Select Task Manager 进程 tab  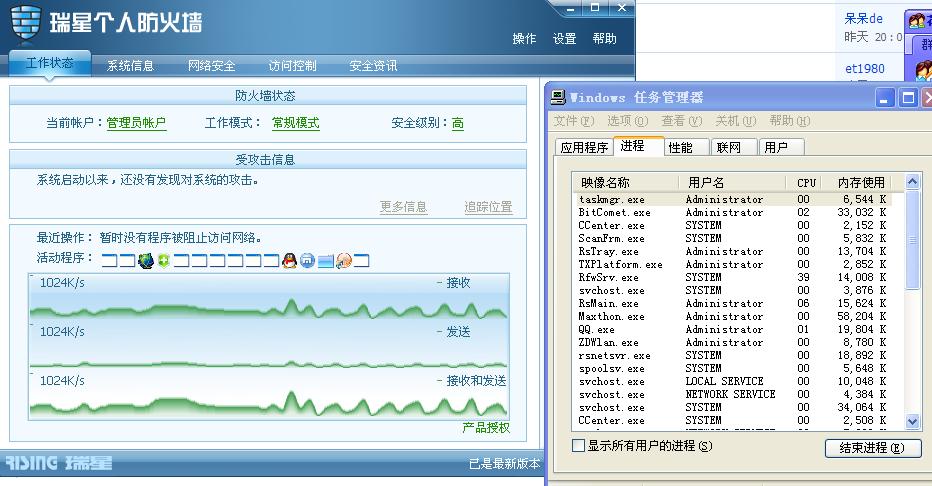point(638,146)
